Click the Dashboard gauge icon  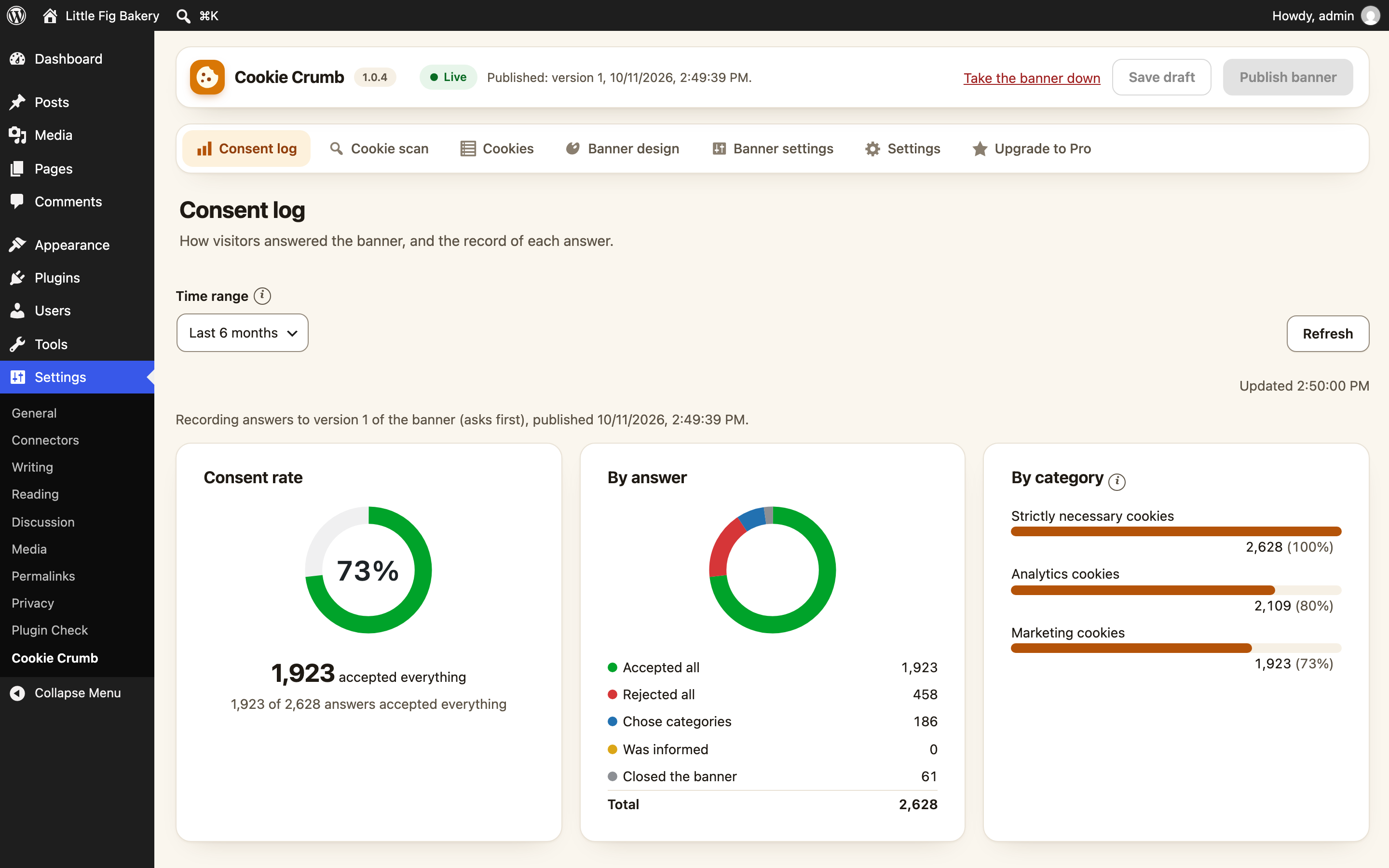[18, 58]
